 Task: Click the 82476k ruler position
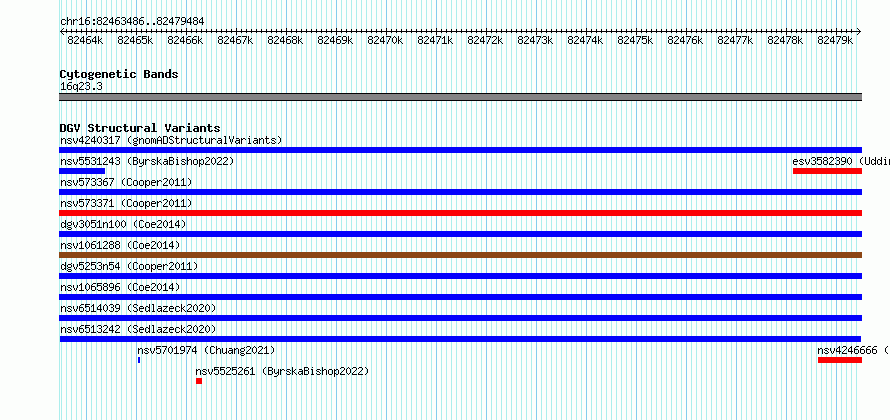[685, 40]
